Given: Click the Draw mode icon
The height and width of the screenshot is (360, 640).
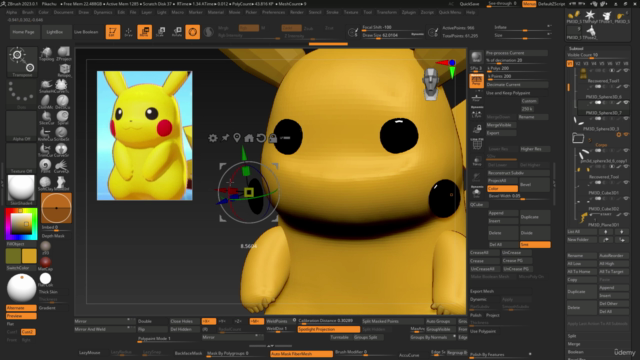Looking at the screenshot, I should click(x=128, y=32).
